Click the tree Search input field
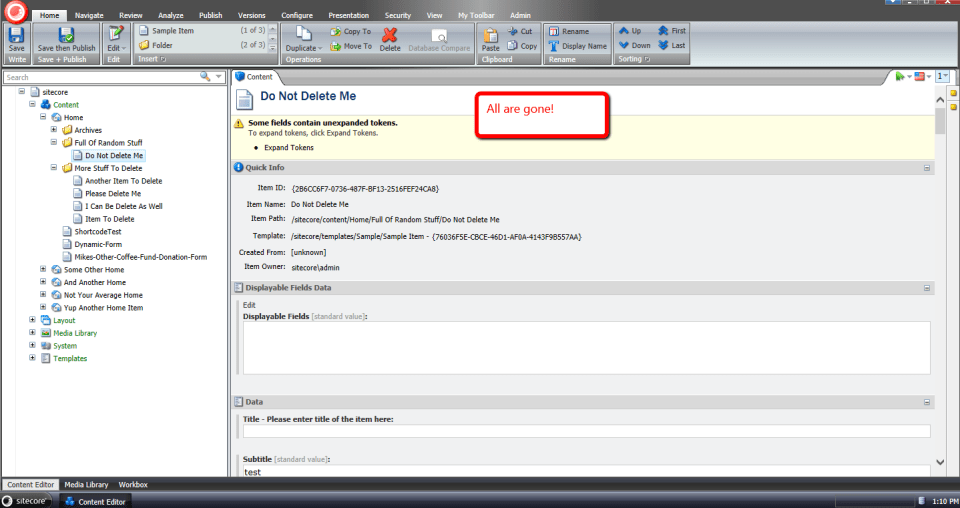Viewport: 960px width, 508px height. coord(100,77)
